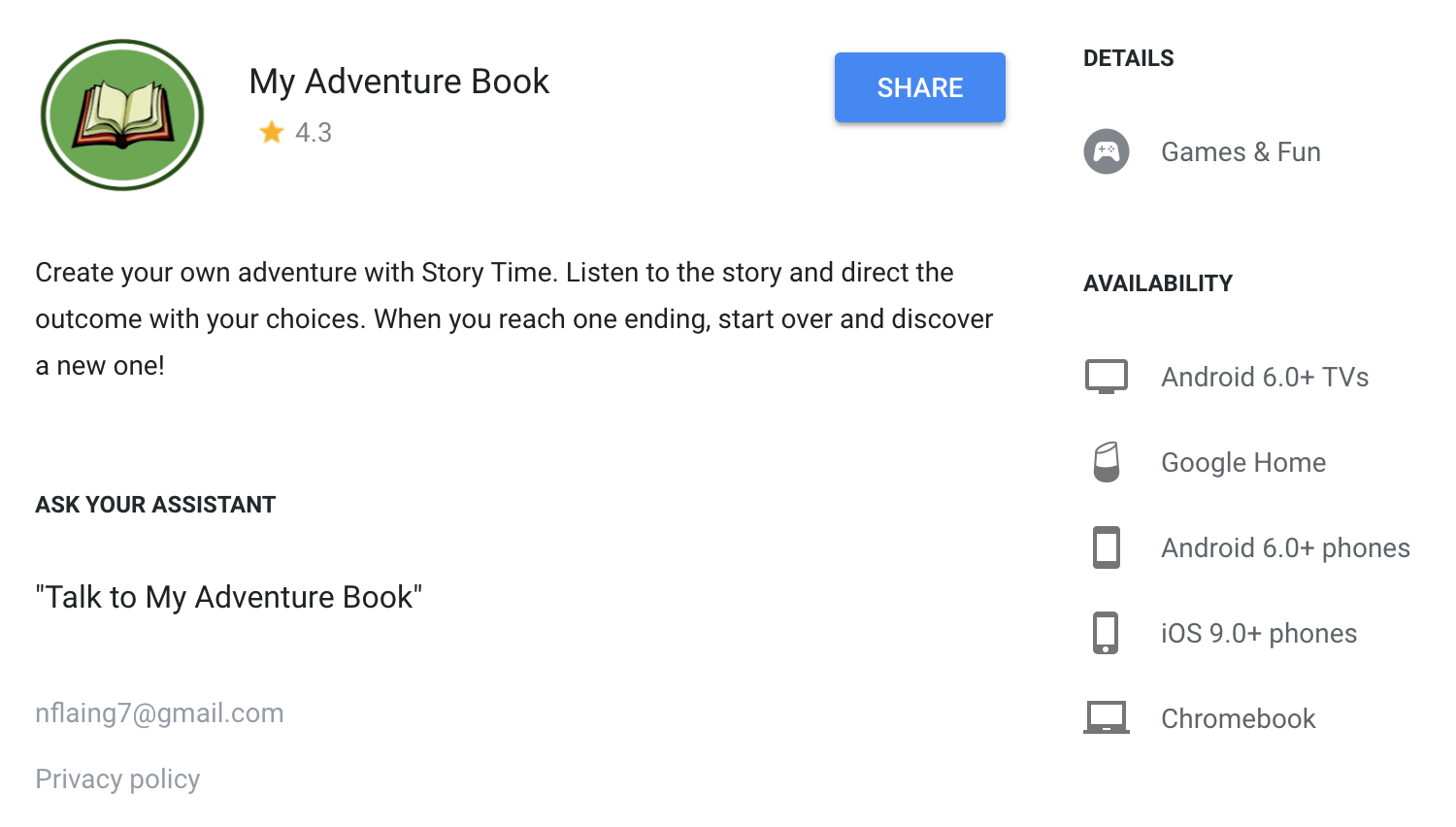Click the "Talk to My Adventure Book" phrase
The height and width of the screenshot is (827, 1456).
(228, 597)
